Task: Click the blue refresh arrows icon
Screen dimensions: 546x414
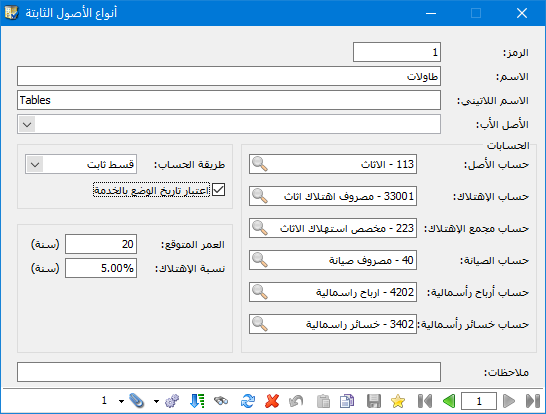Action: pos(248,401)
